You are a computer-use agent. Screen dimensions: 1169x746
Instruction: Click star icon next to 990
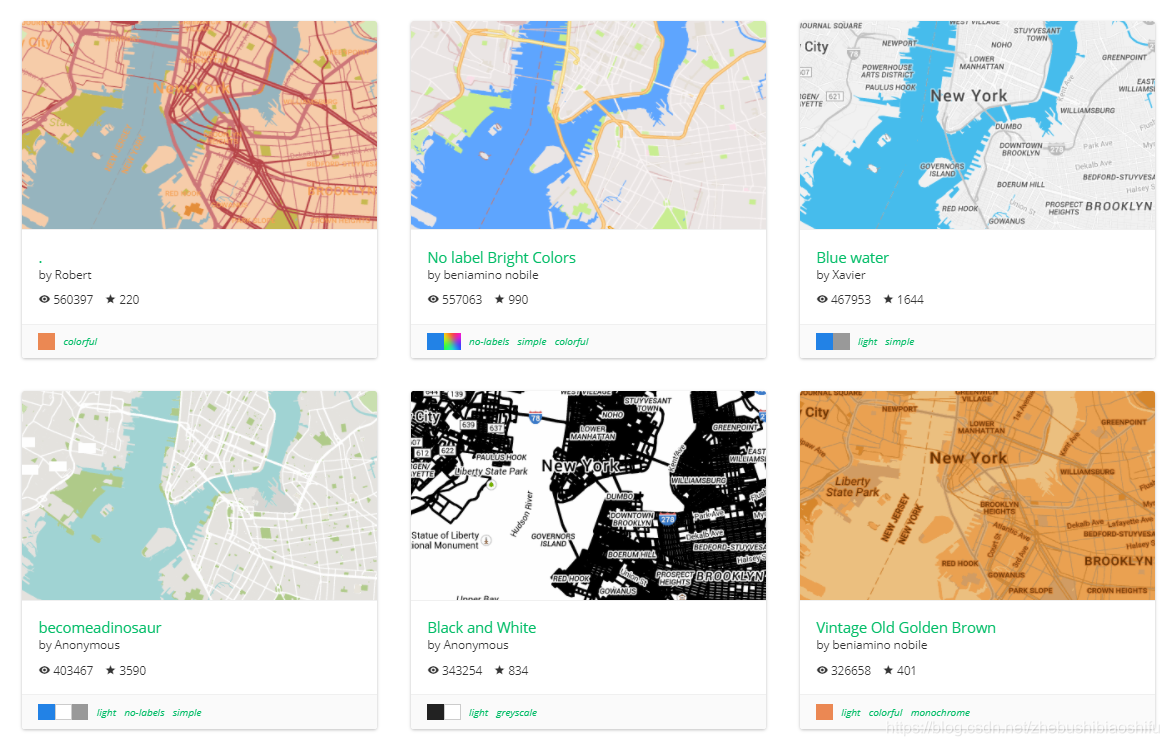500,299
